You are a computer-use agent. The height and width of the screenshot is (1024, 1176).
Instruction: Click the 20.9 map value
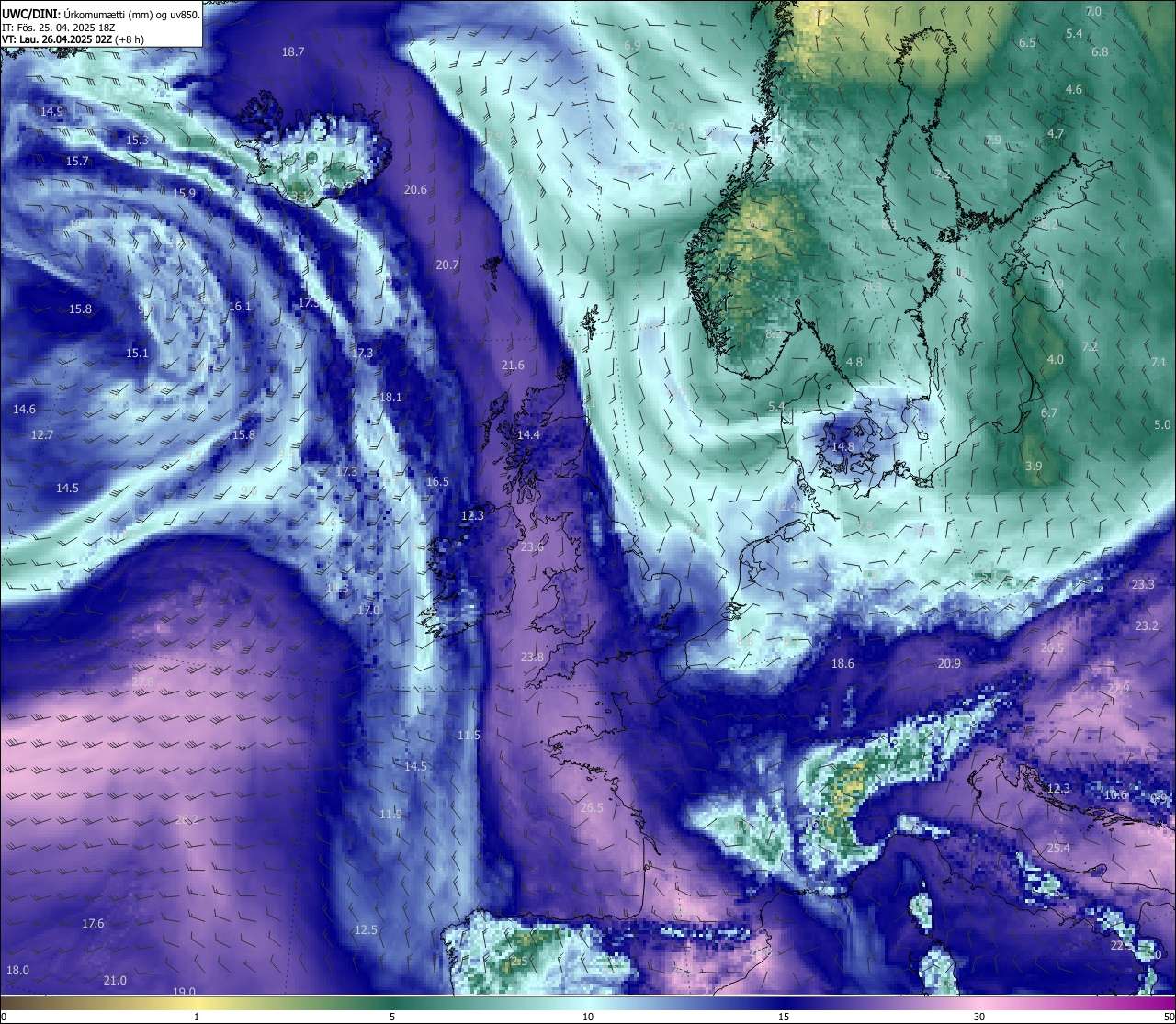(x=949, y=664)
